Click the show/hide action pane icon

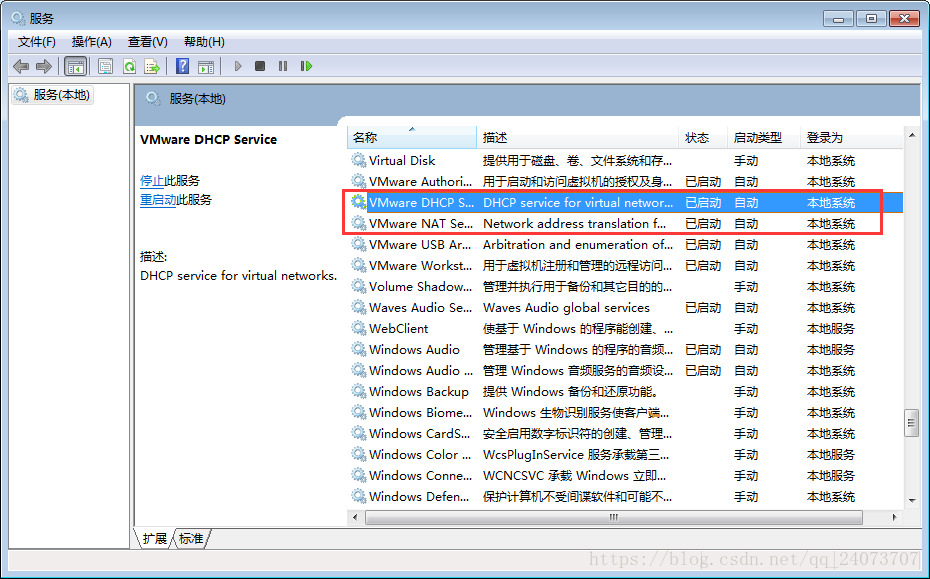206,66
